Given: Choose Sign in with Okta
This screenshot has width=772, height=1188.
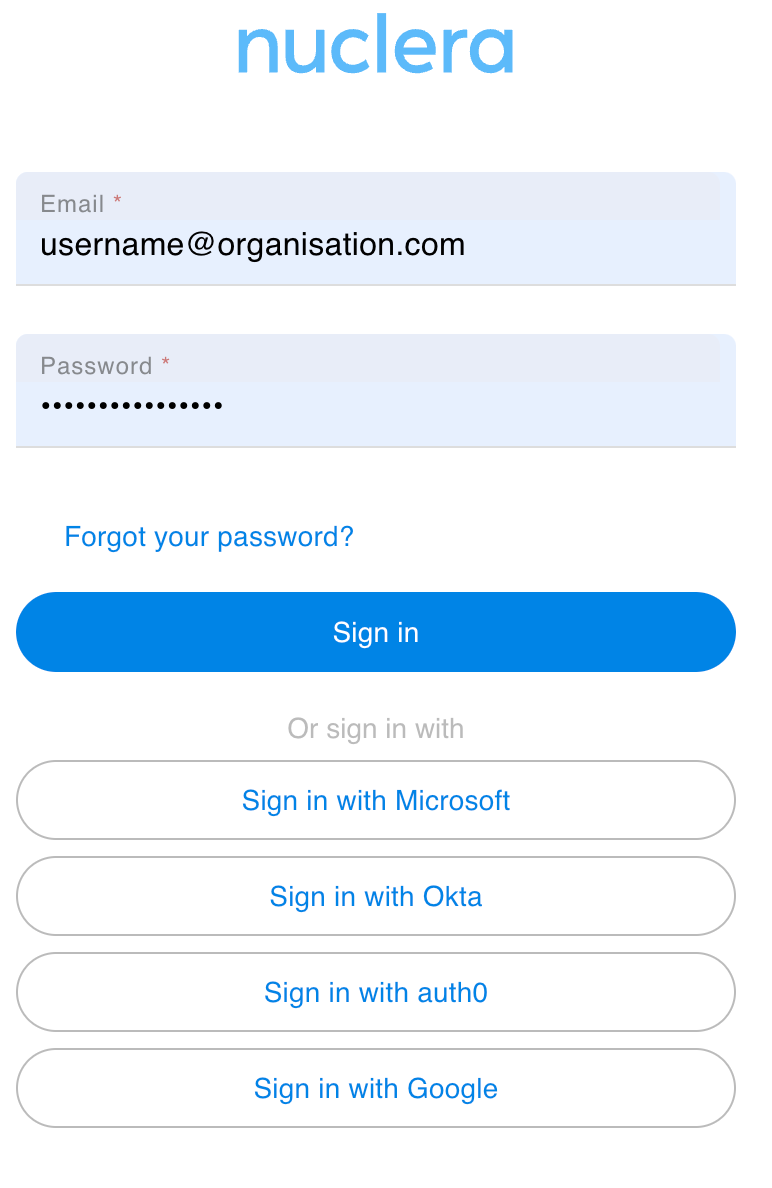Looking at the screenshot, I should pos(375,896).
